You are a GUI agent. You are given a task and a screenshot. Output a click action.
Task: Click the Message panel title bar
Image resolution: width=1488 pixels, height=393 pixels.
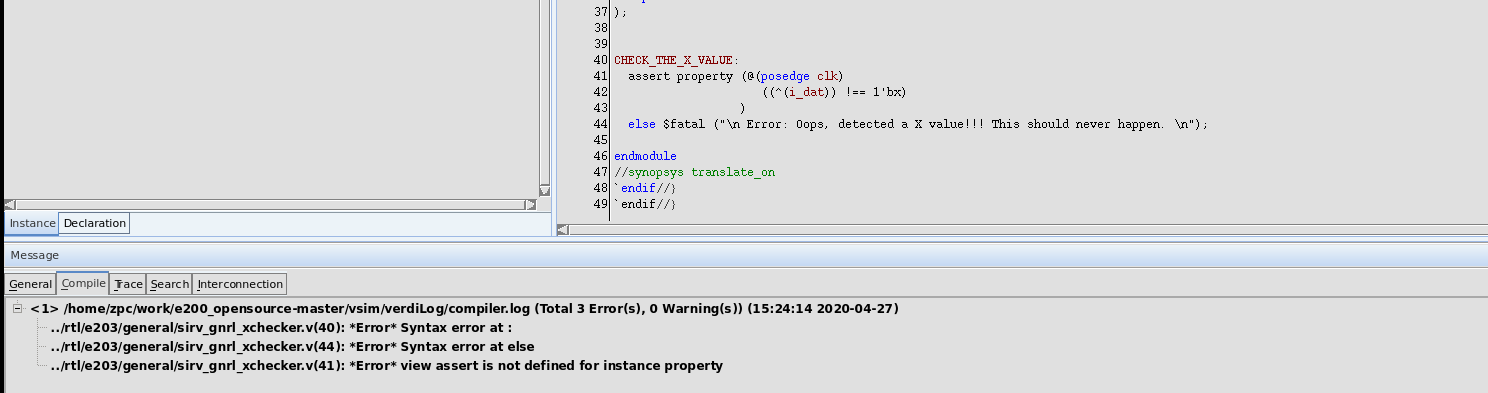pos(744,255)
